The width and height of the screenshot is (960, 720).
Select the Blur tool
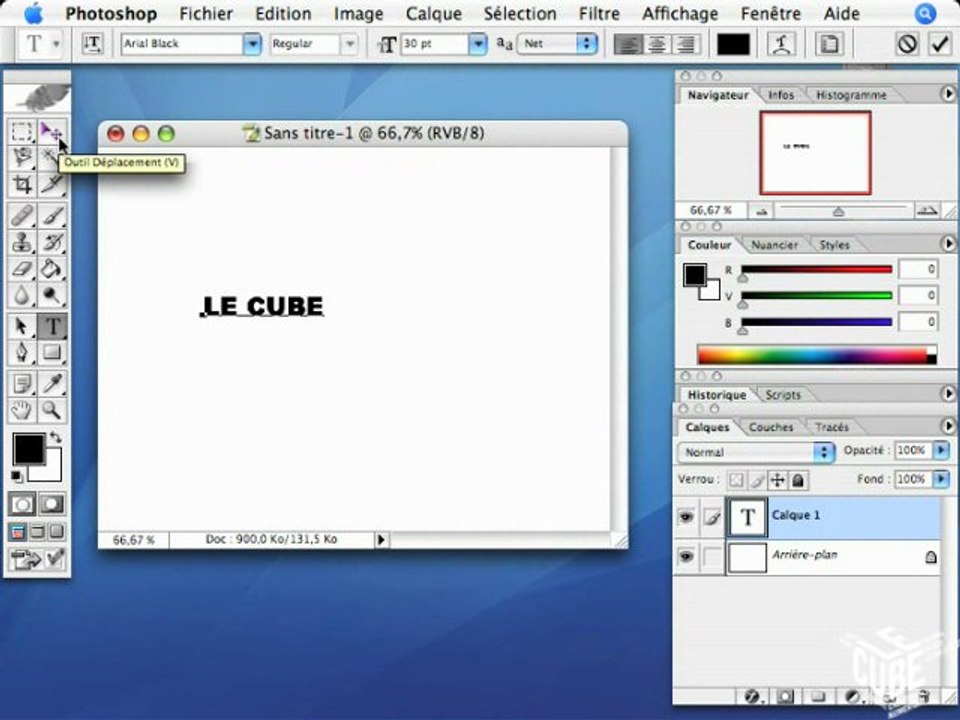click(x=22, y=295)
